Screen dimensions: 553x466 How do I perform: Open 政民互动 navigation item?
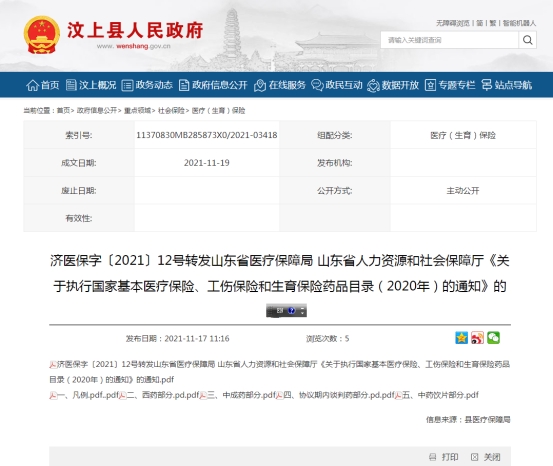[x=337, y=85]
